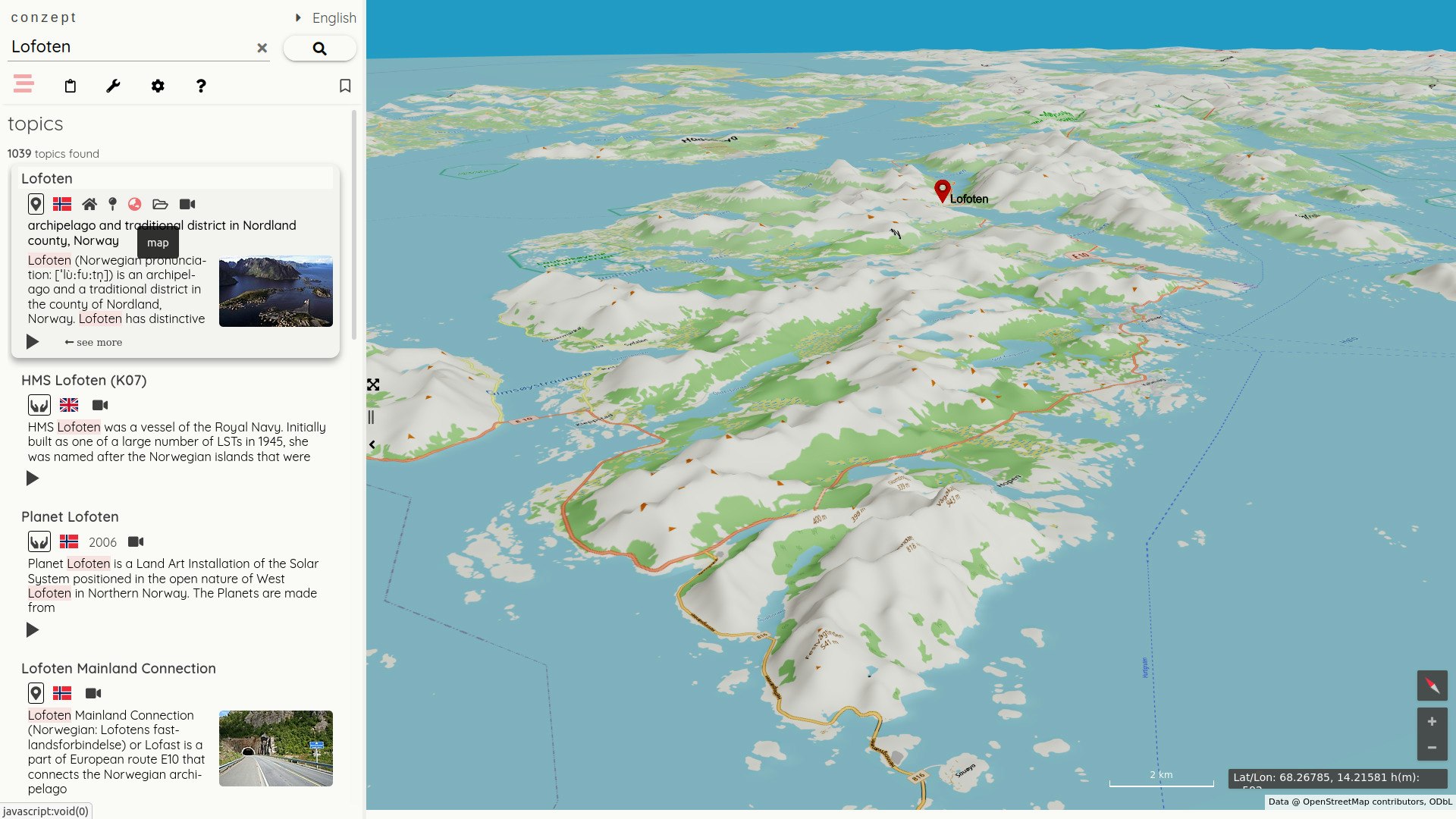This screenshot has height=819, width=1456.
Task: Click the video icon under Planet Lofoten
Action: [x=136, y=541]
